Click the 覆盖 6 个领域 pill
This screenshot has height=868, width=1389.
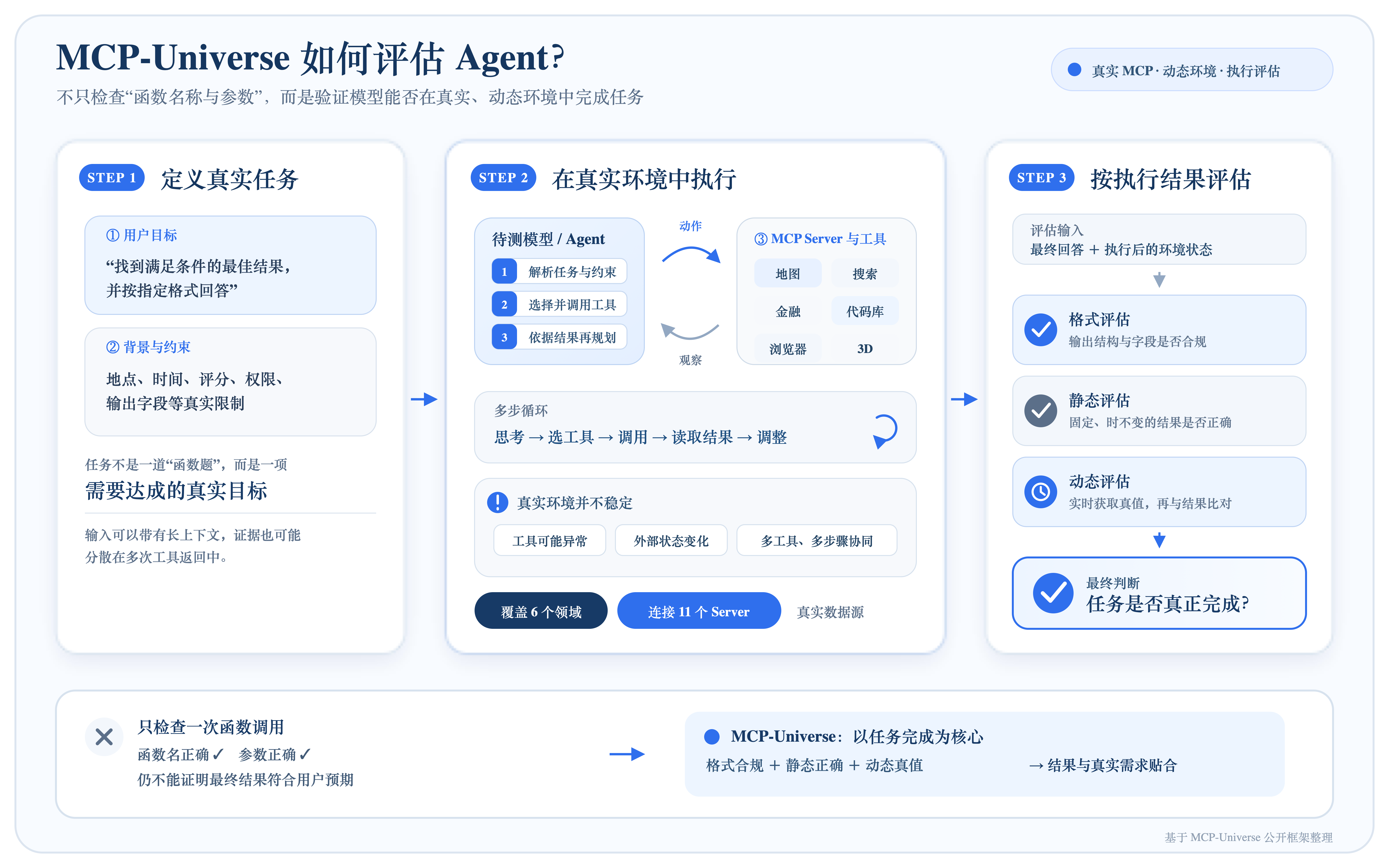click(x=541, y=611)
